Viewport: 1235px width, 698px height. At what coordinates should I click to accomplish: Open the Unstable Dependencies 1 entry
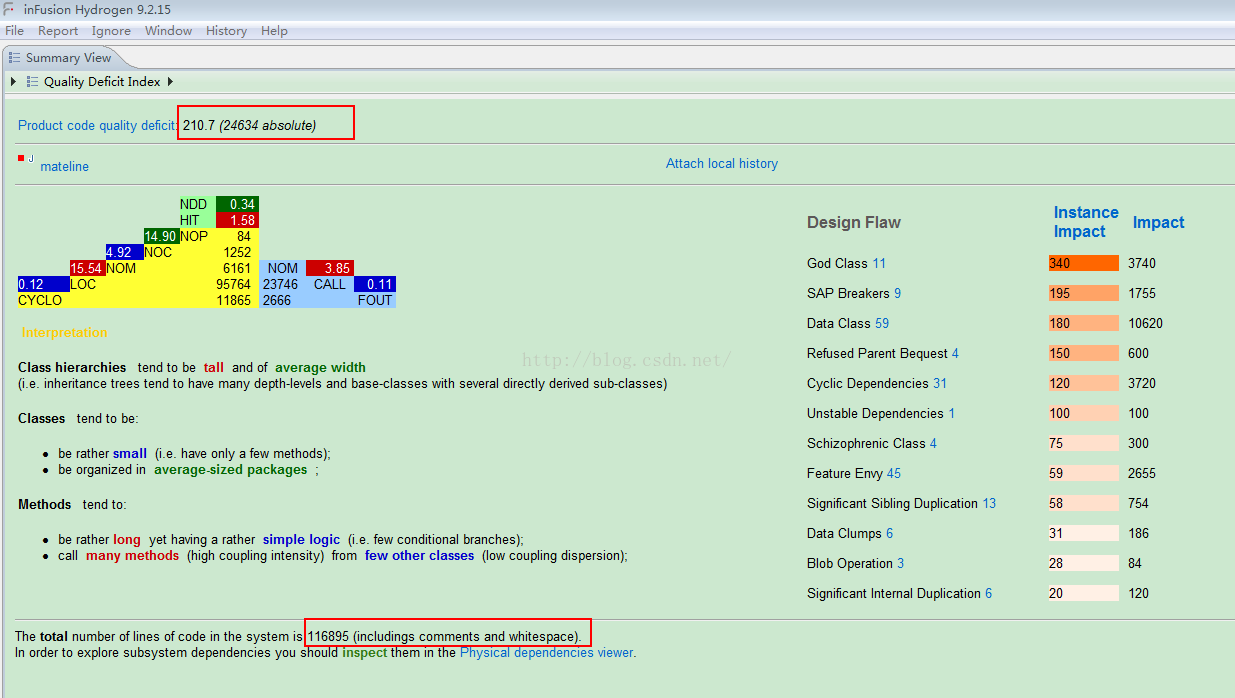pos(881,413)
